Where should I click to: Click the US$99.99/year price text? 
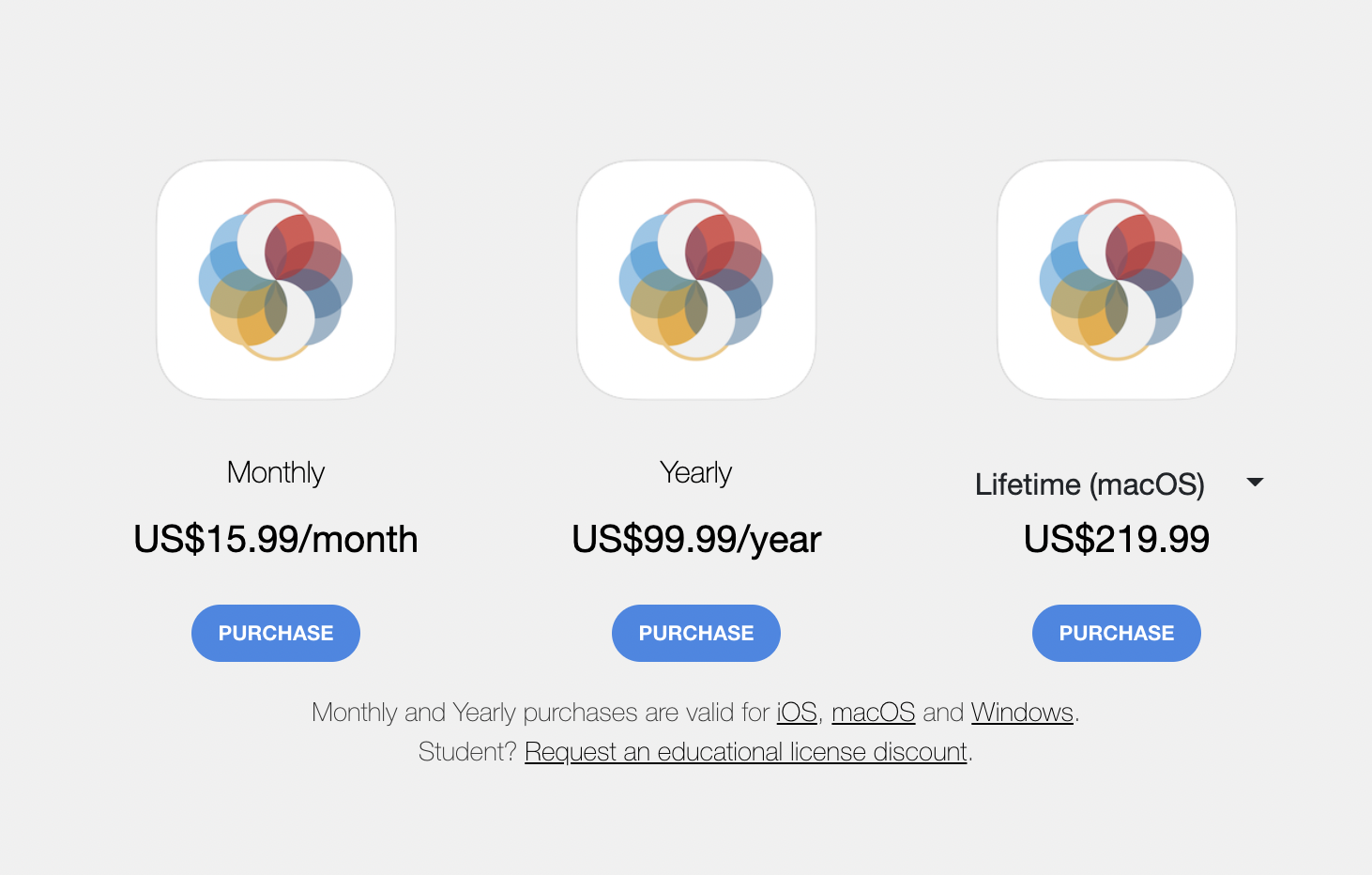tap(696, 539)
